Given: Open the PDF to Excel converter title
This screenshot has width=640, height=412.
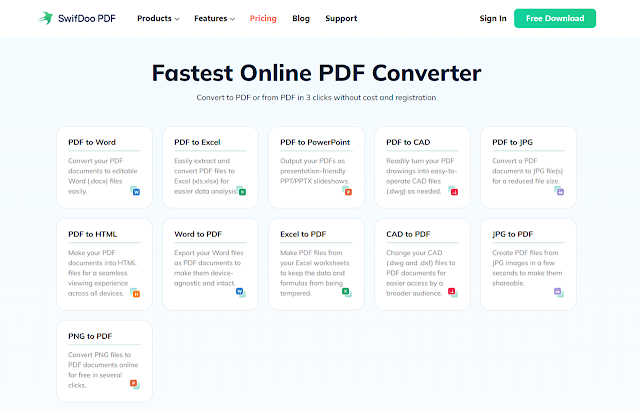Looking at the screenshot, I should 197,142.
